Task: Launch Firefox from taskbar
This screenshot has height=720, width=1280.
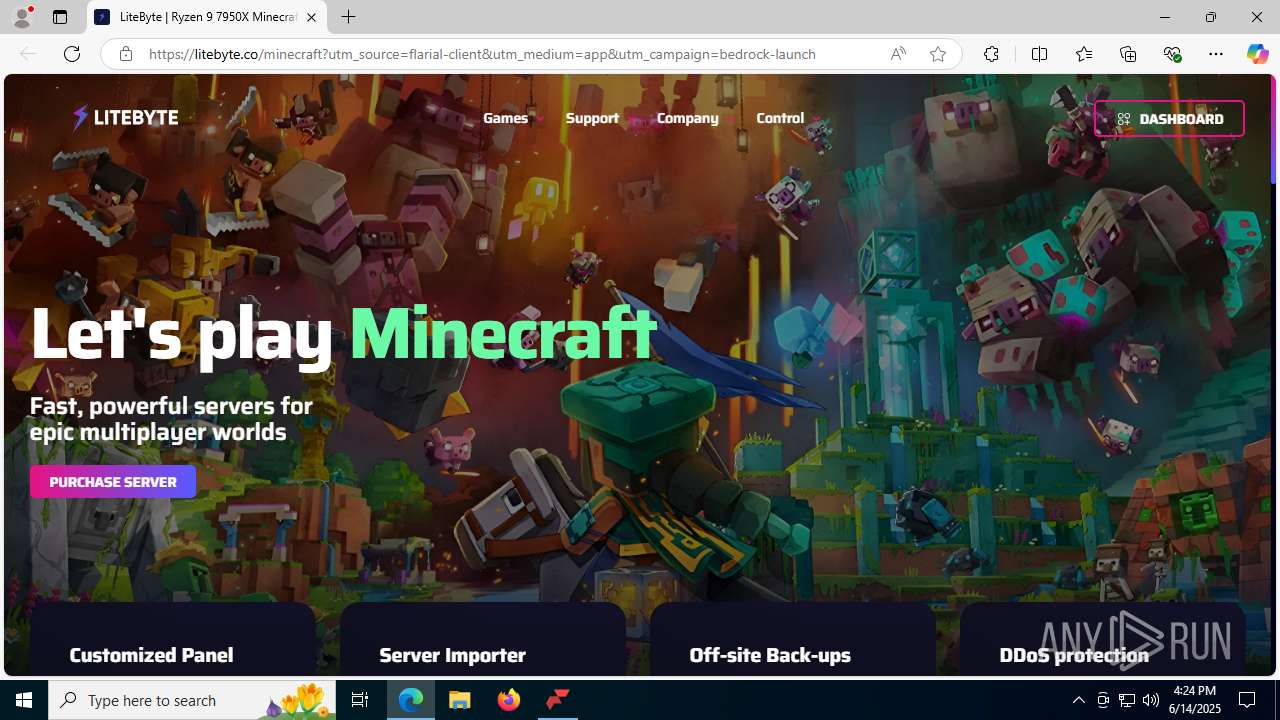Action: tap(509, 700)
